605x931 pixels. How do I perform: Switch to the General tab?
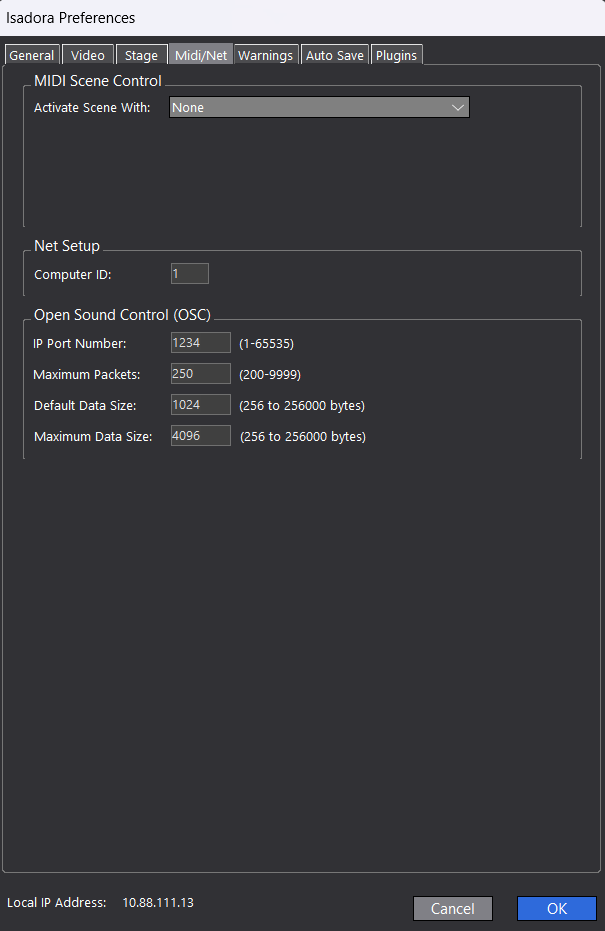tap(32, 55)
